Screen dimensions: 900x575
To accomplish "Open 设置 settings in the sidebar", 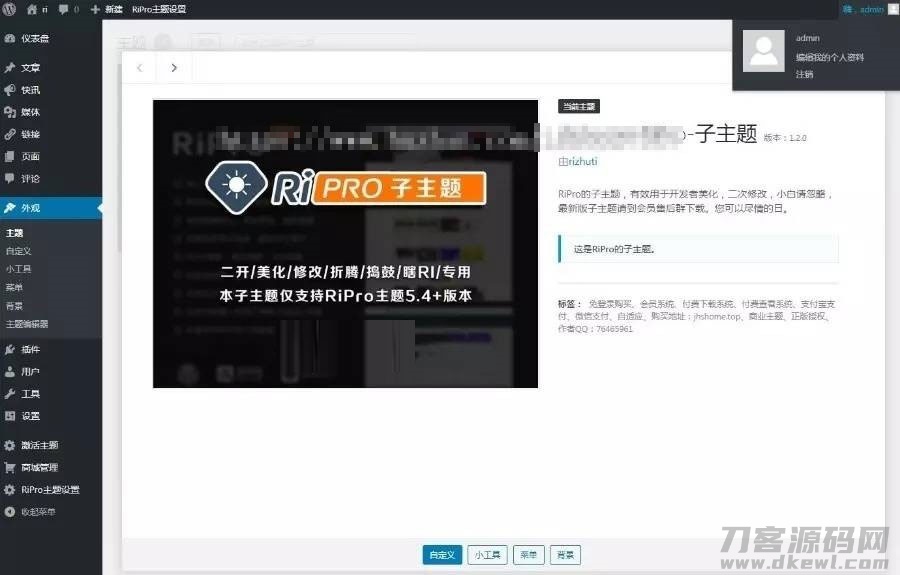I will click(30, 416).
